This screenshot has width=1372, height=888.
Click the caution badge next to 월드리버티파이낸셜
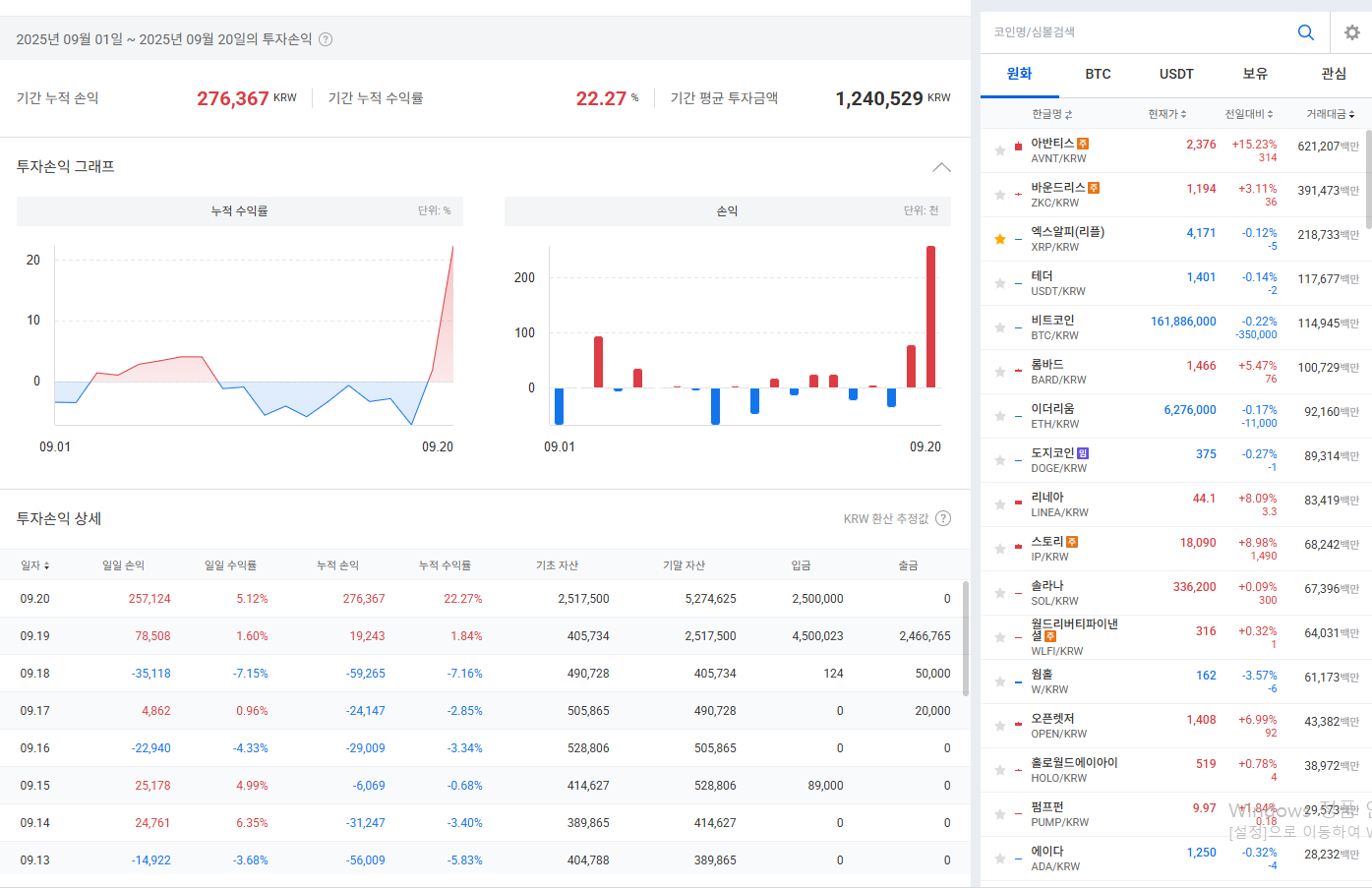(x=1050, y=636)
